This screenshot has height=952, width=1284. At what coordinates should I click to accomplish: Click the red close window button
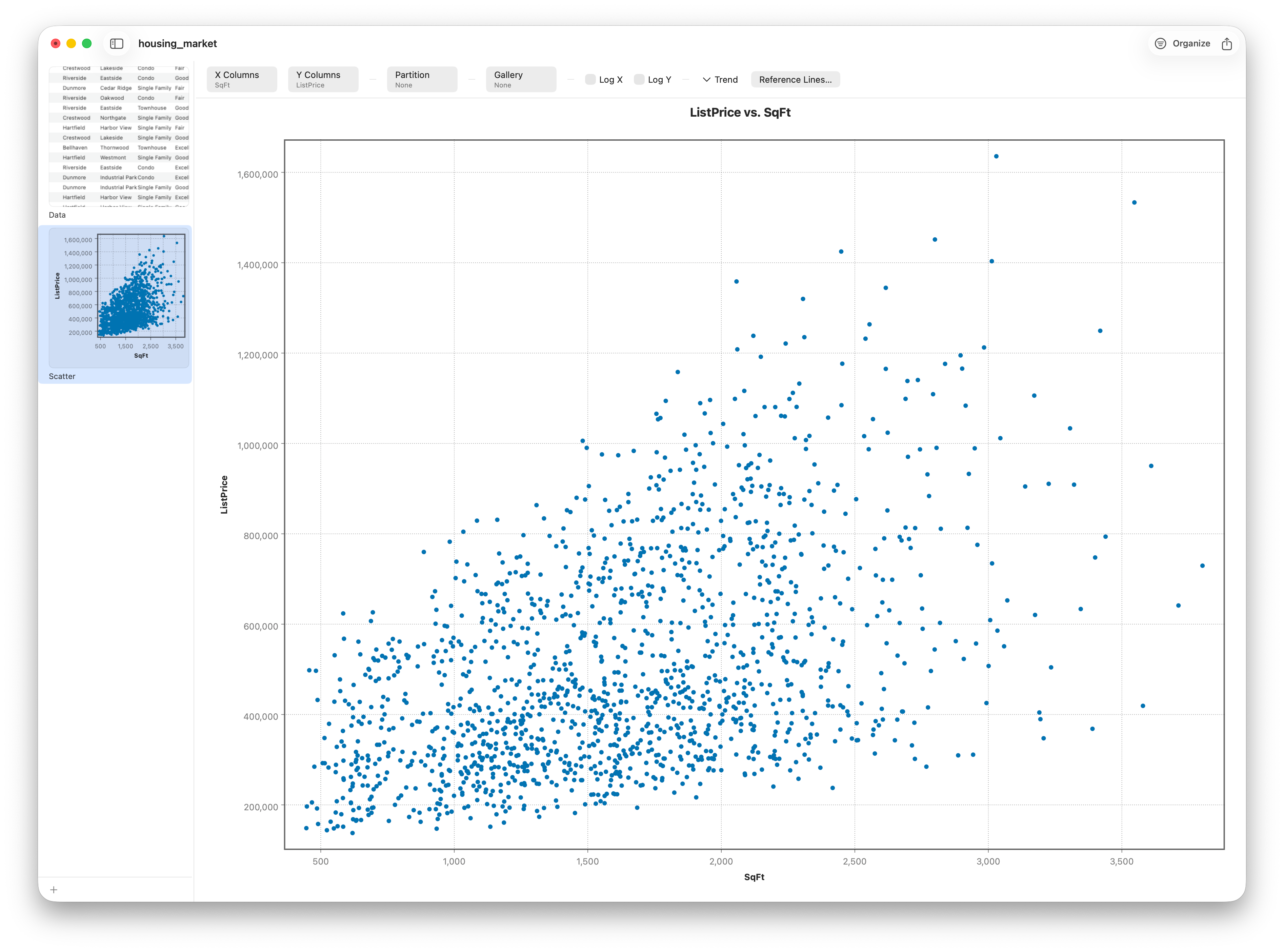[x=56, y=44]
